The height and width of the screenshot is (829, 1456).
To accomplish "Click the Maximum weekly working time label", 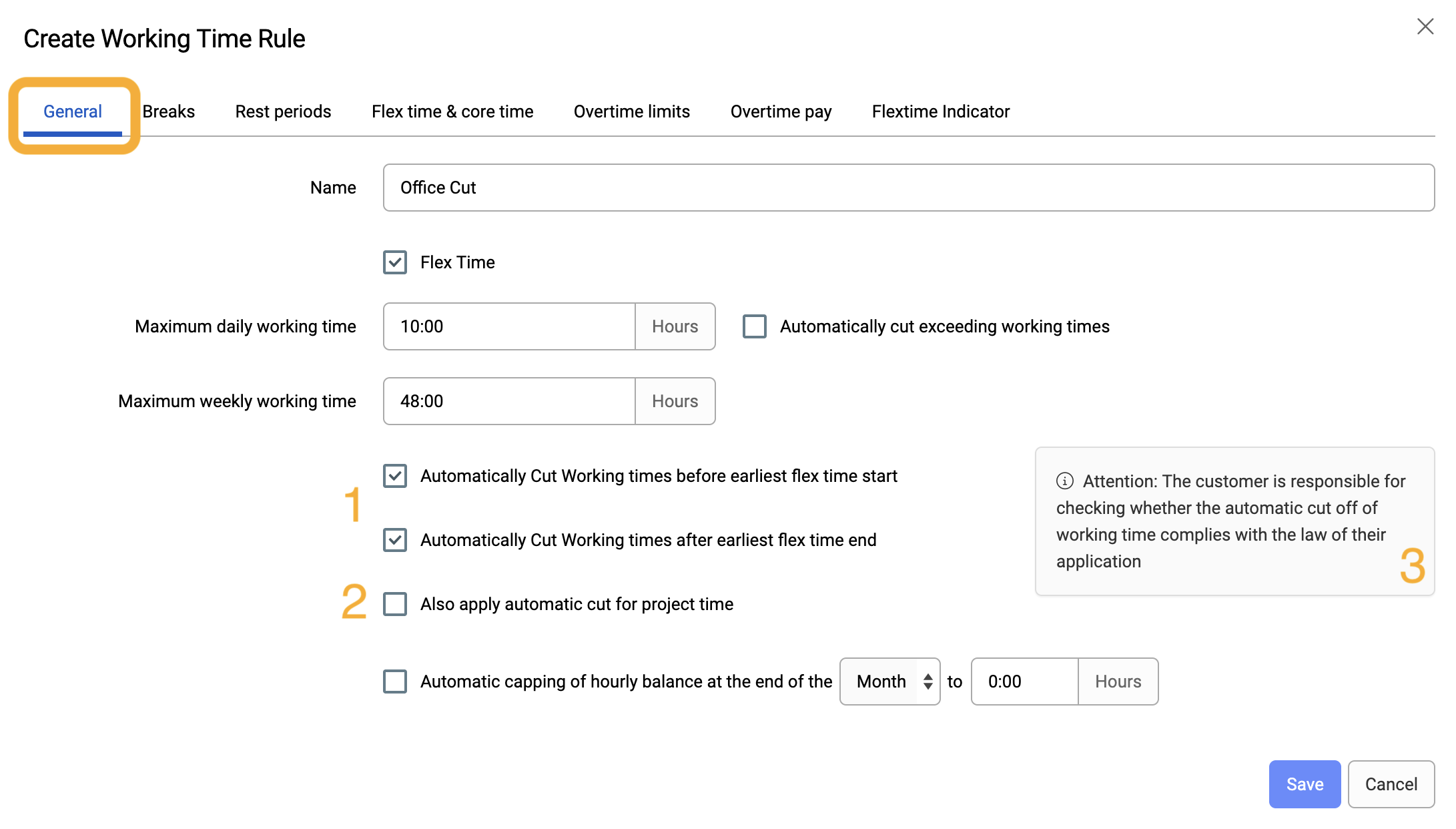I will (x=238, y=401).
